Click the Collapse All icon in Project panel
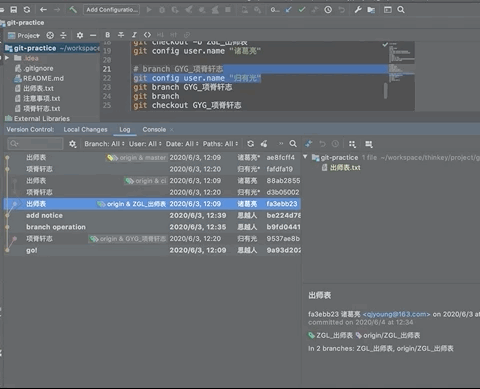The image size is (480, 389). 63,35
